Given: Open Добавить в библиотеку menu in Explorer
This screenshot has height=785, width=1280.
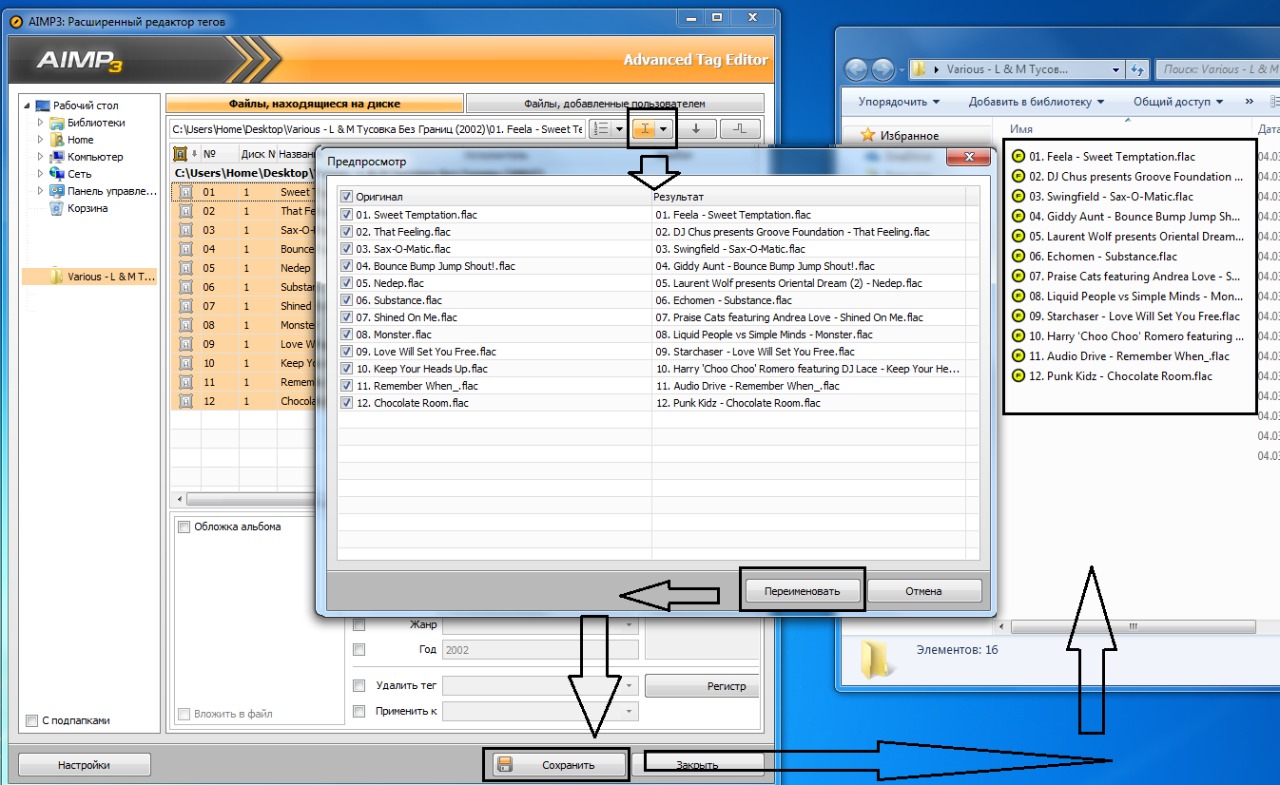Looking at the screenshot, I should pyautogui.click(x=1036, y=102).
